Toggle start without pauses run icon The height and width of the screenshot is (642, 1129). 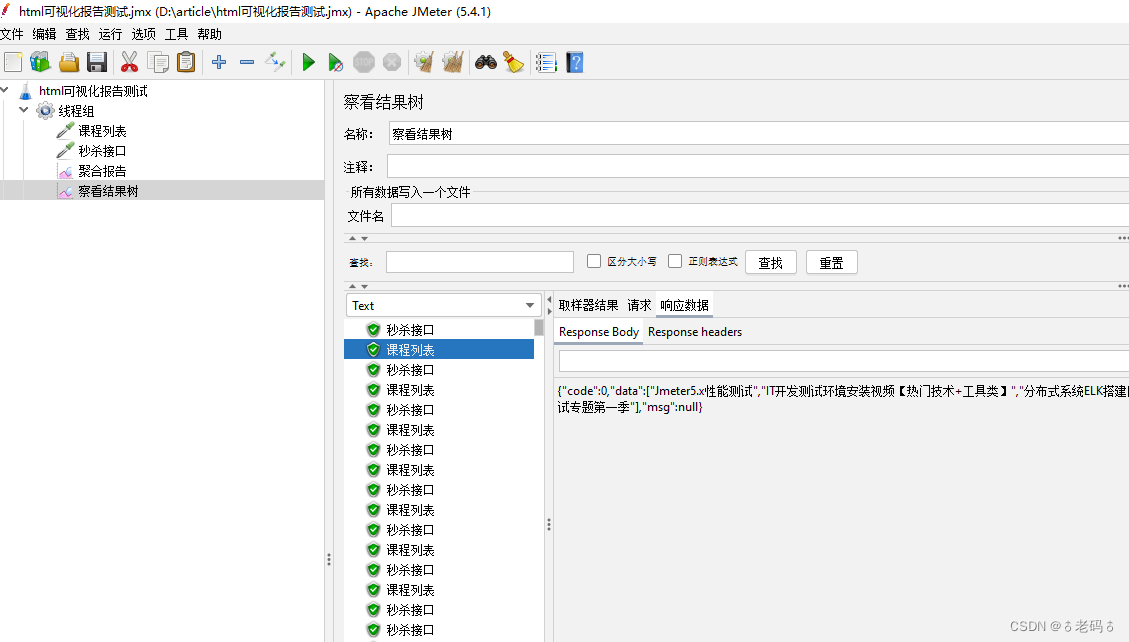click(x=335, y=61)
